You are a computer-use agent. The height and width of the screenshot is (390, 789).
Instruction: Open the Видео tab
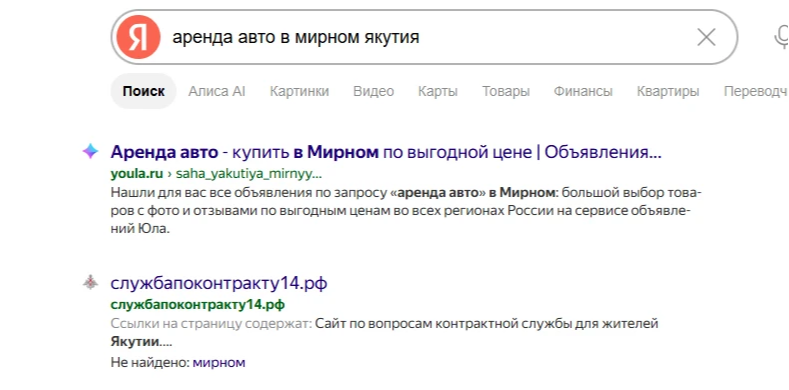point(373,91)
